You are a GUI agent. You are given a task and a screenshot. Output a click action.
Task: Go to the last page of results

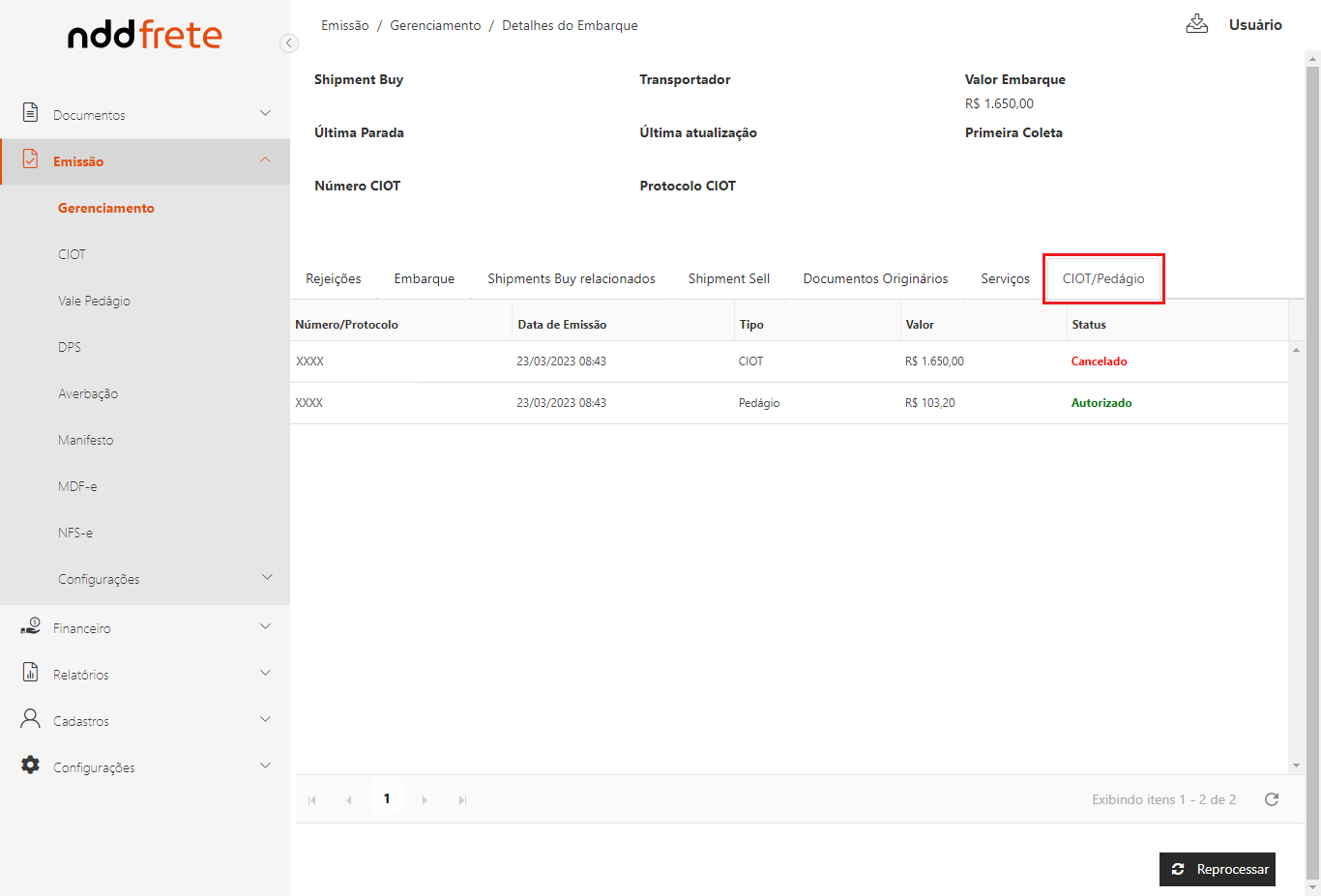[x=462, y=800]
